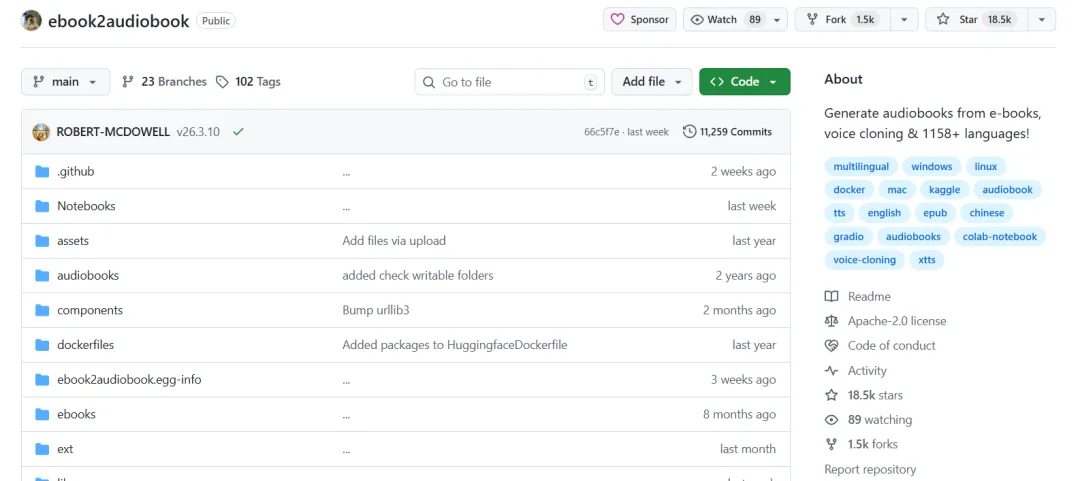Click the Watch button with eye icon
Viewport: 1080px width, 481px height.
[727, 19]
